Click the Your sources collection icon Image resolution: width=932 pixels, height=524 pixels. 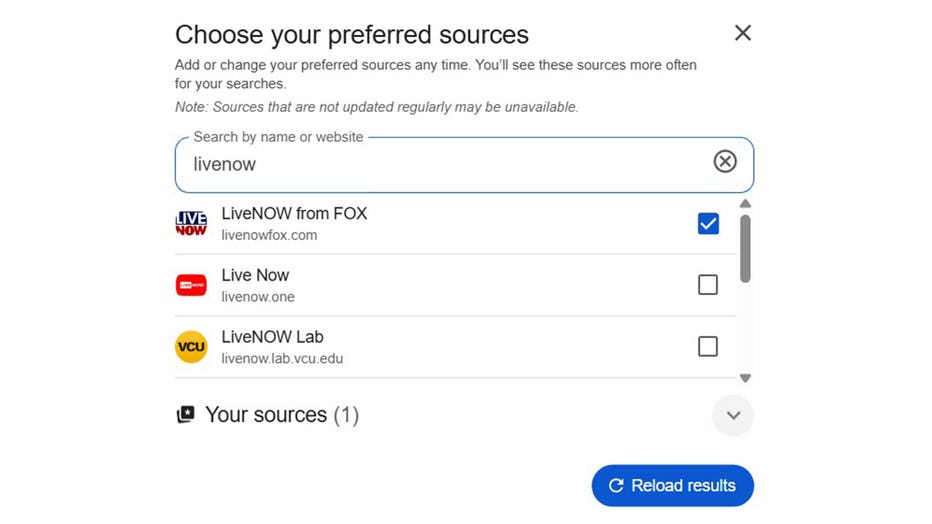coord(185,415)
